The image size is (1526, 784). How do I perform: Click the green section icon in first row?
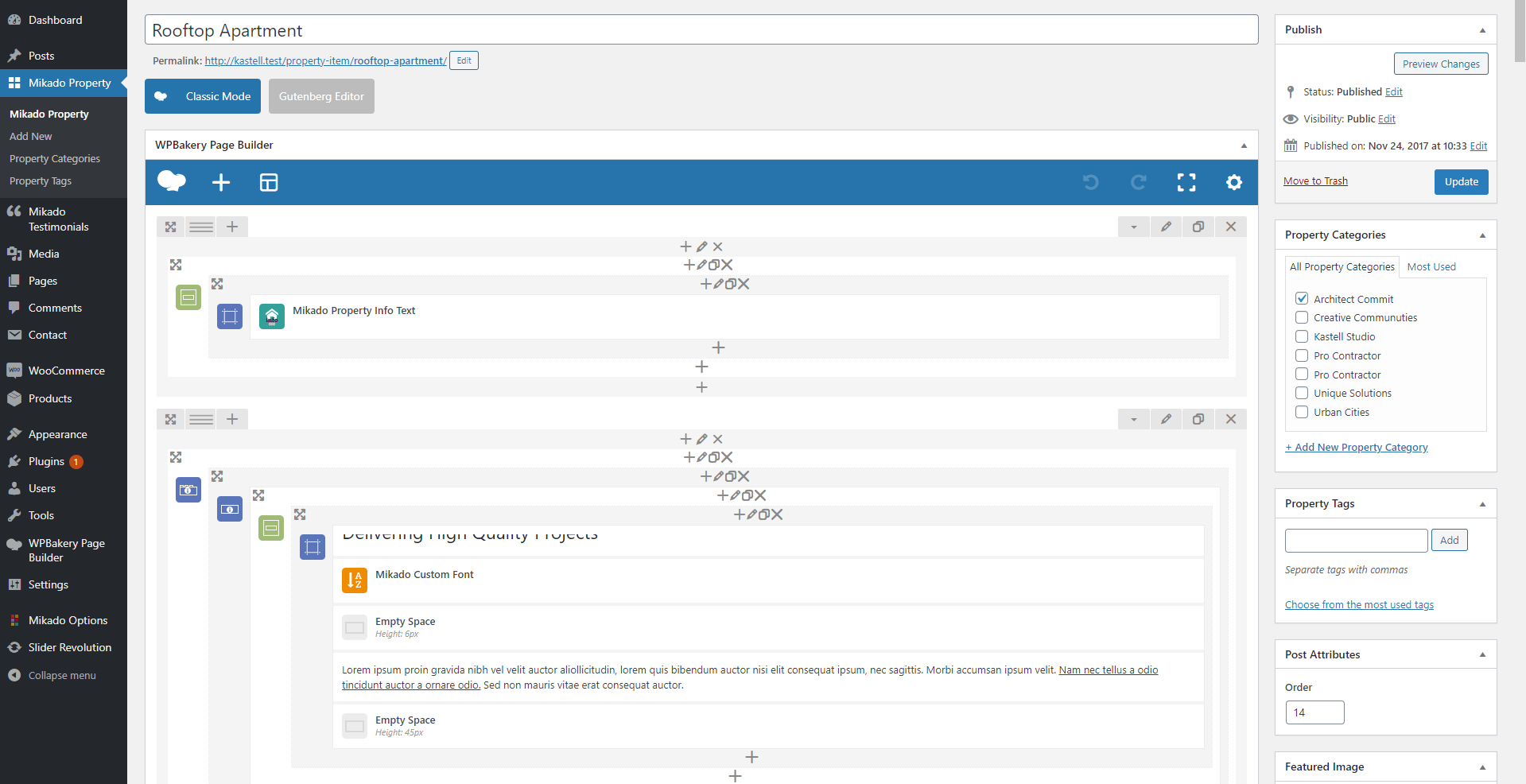pos(188,297)
